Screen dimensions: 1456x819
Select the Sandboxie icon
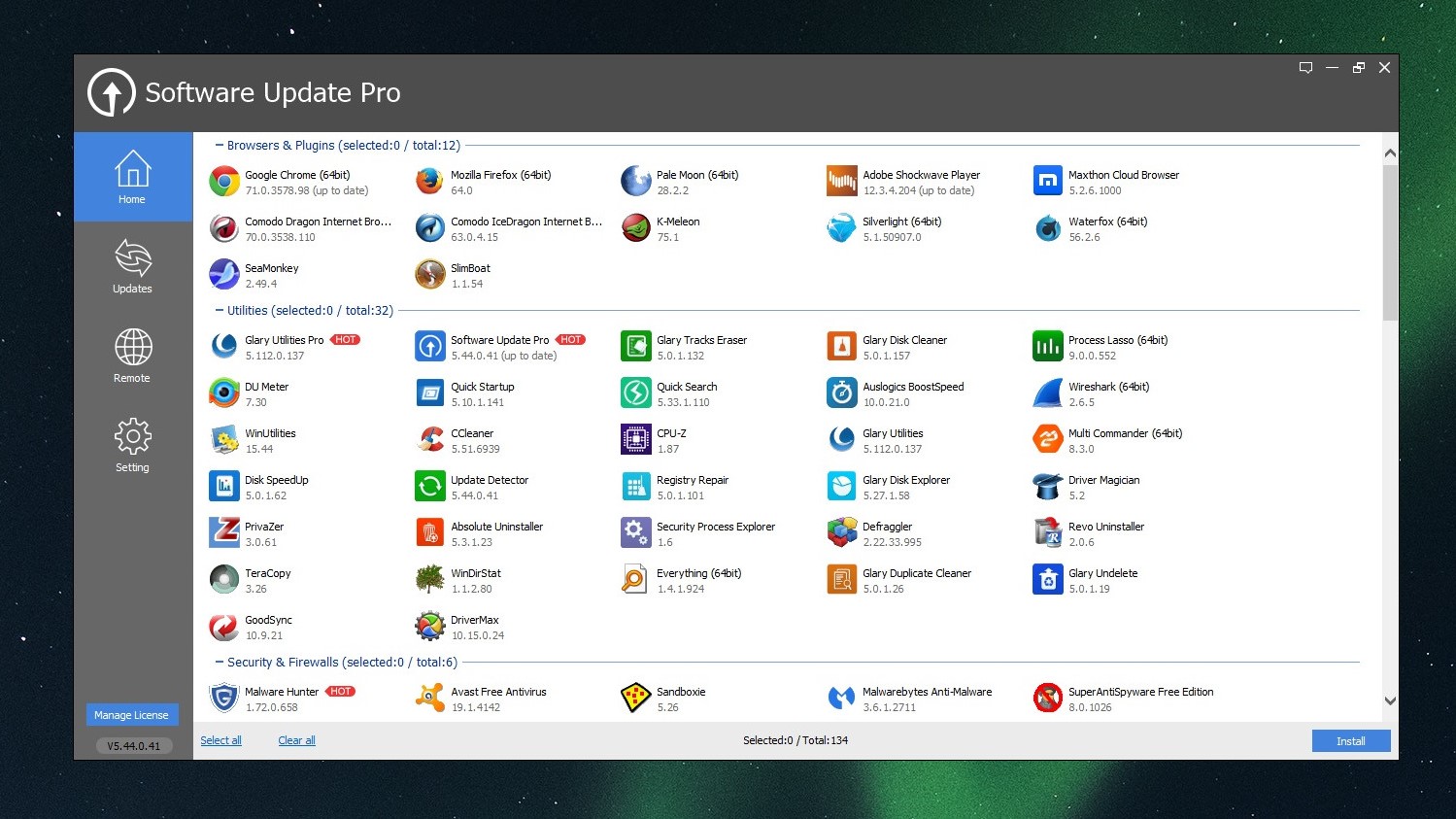[x=636, y=699]
